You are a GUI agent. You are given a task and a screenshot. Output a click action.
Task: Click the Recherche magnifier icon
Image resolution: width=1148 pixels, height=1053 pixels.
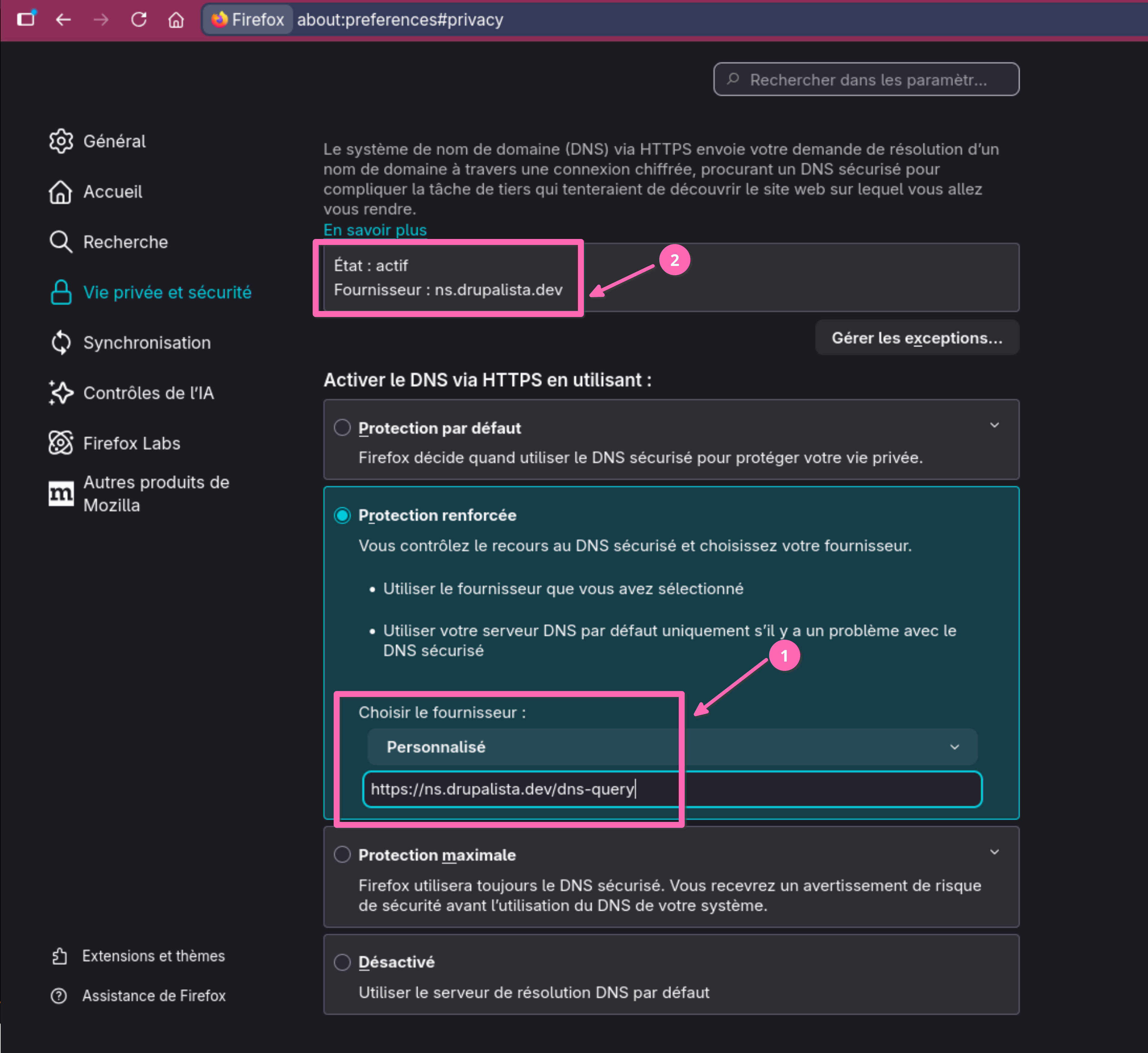[60, 242]
